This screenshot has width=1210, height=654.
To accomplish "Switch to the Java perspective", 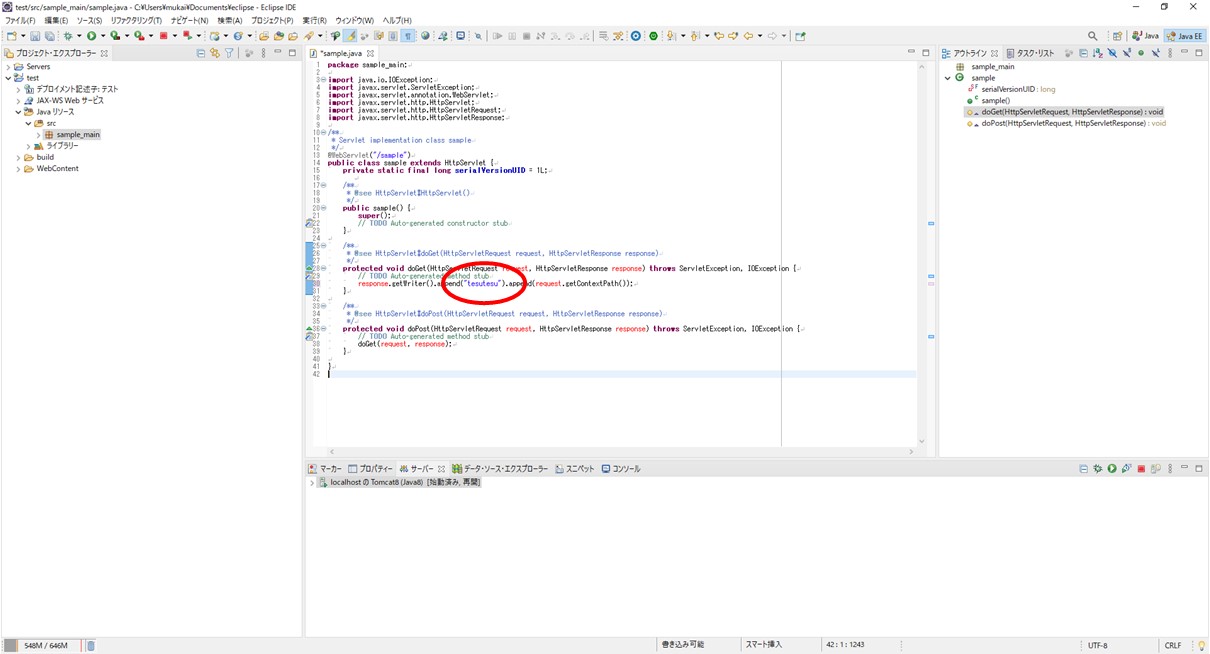I will [x=1146, y=36].
